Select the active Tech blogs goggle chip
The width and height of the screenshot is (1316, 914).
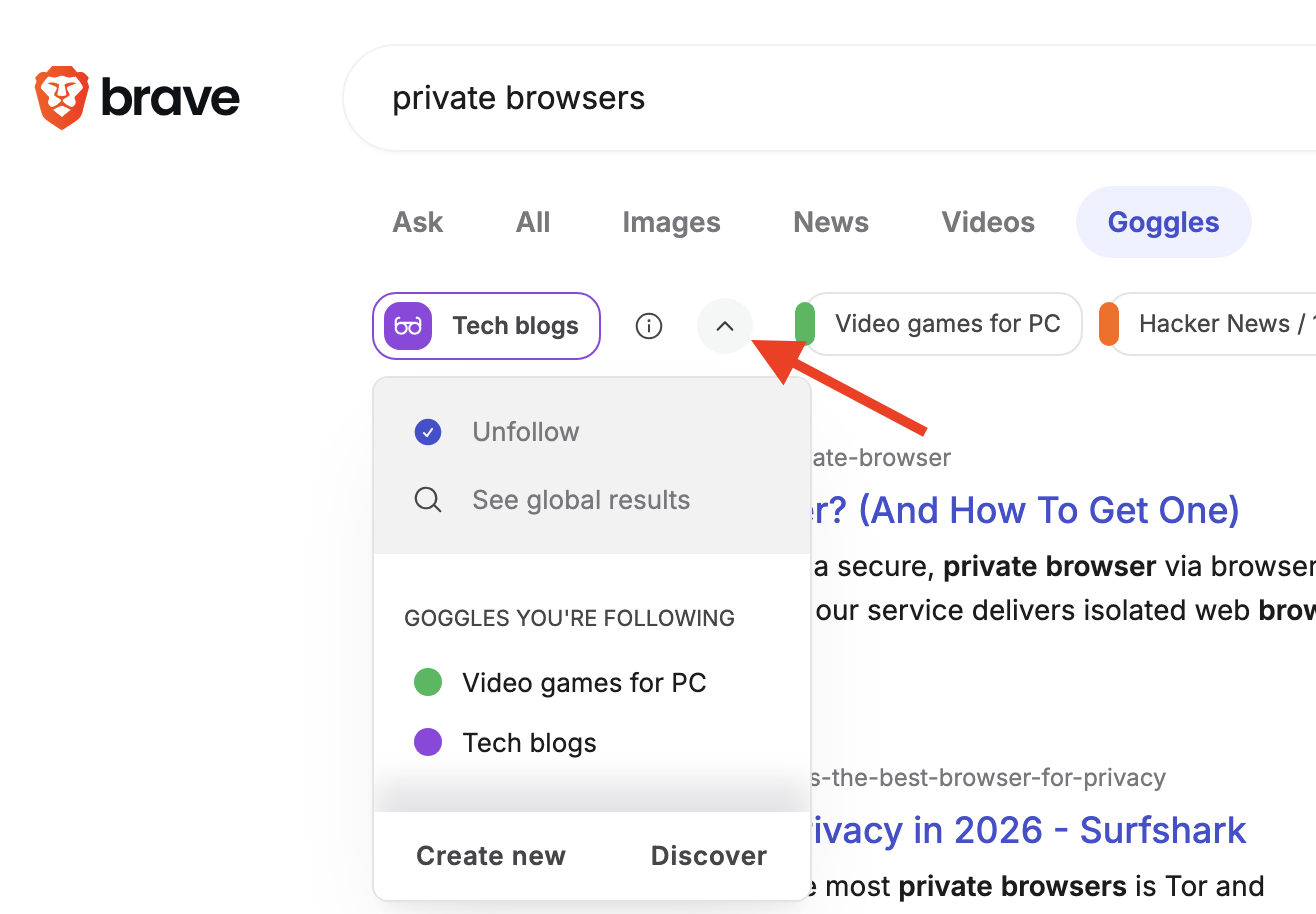(486, 326)
